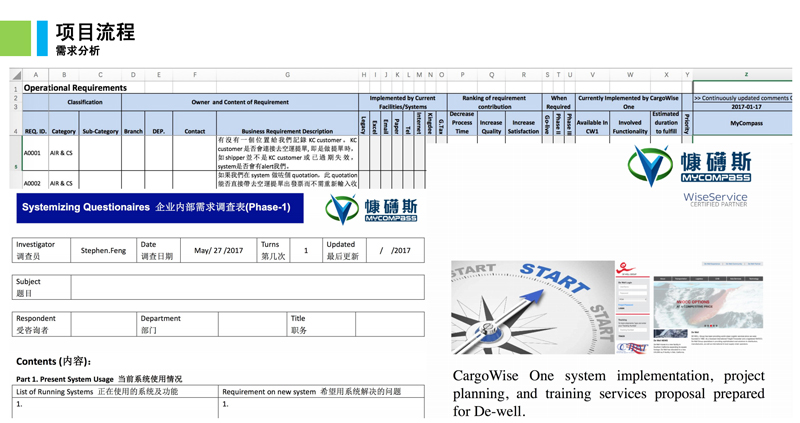Image resolution: width=800 pixels, height=423 pixels.
Task: Open the compass START image thumbnail
Action: [533, 307]
